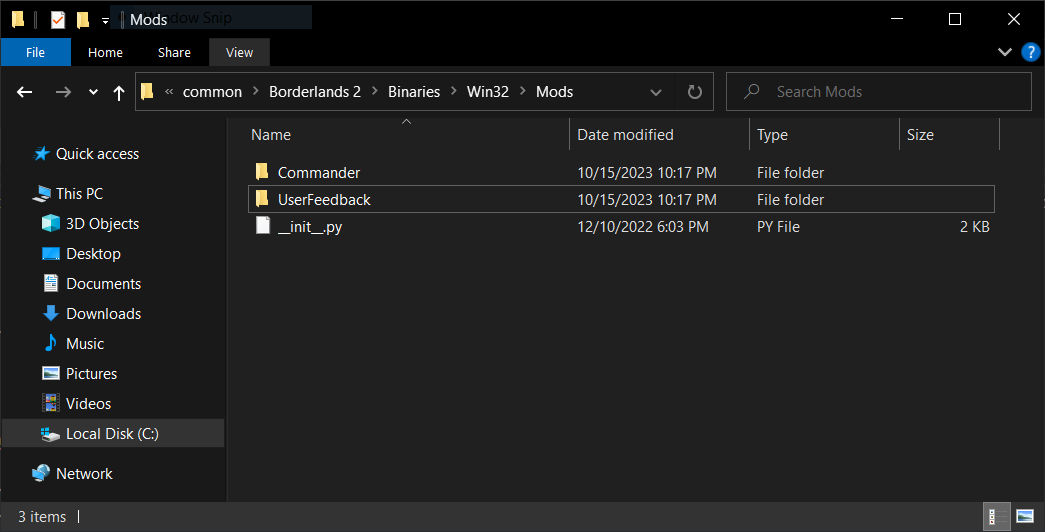The width and height of the screenshot is (1045, 532).
Task: Open Pictures in navigation pane
Action: [x=91, y=373]
